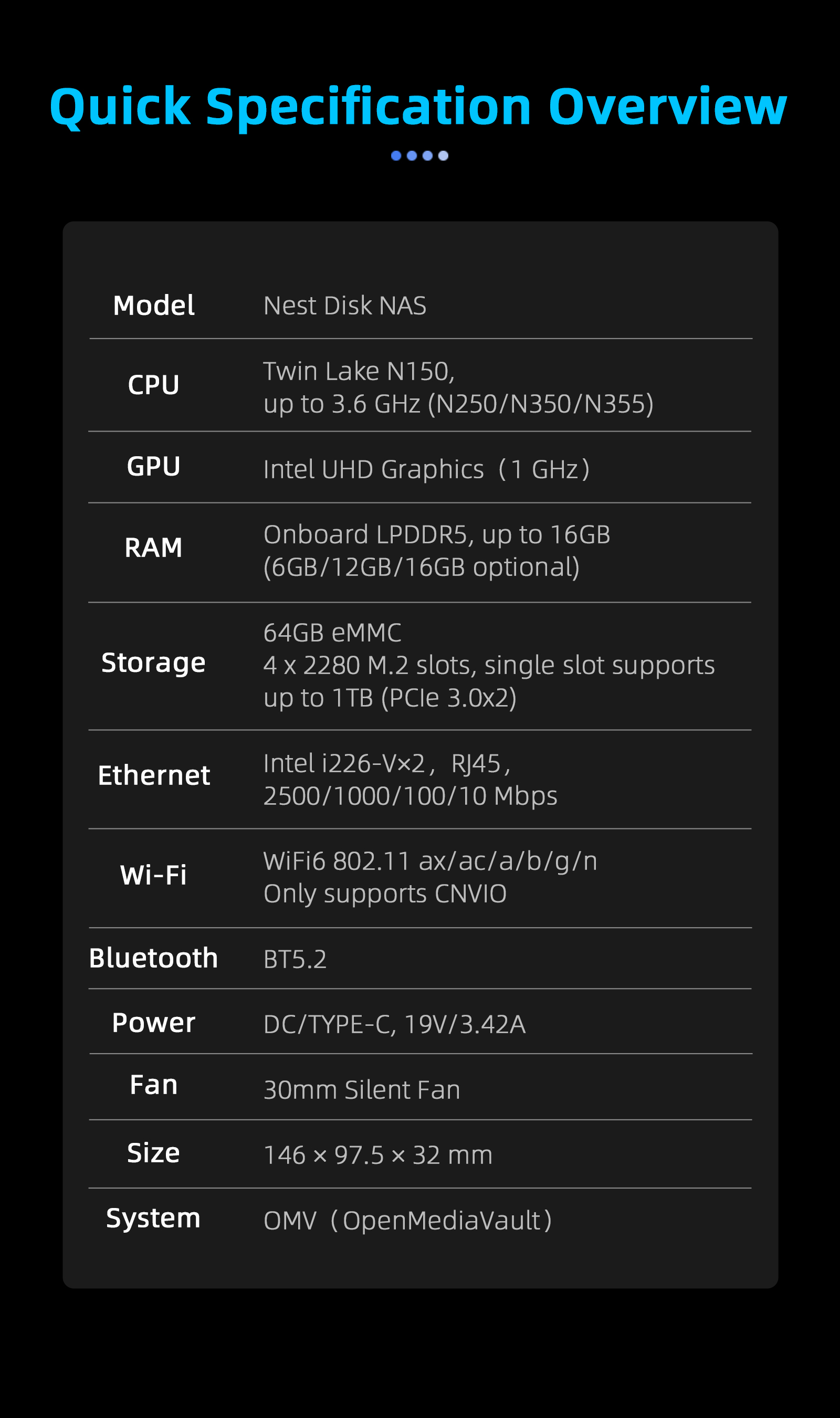Viewport: 840px width, 1418px height.
Task: Select the "Ethernet" row label
Action: [x=153, y=775]
